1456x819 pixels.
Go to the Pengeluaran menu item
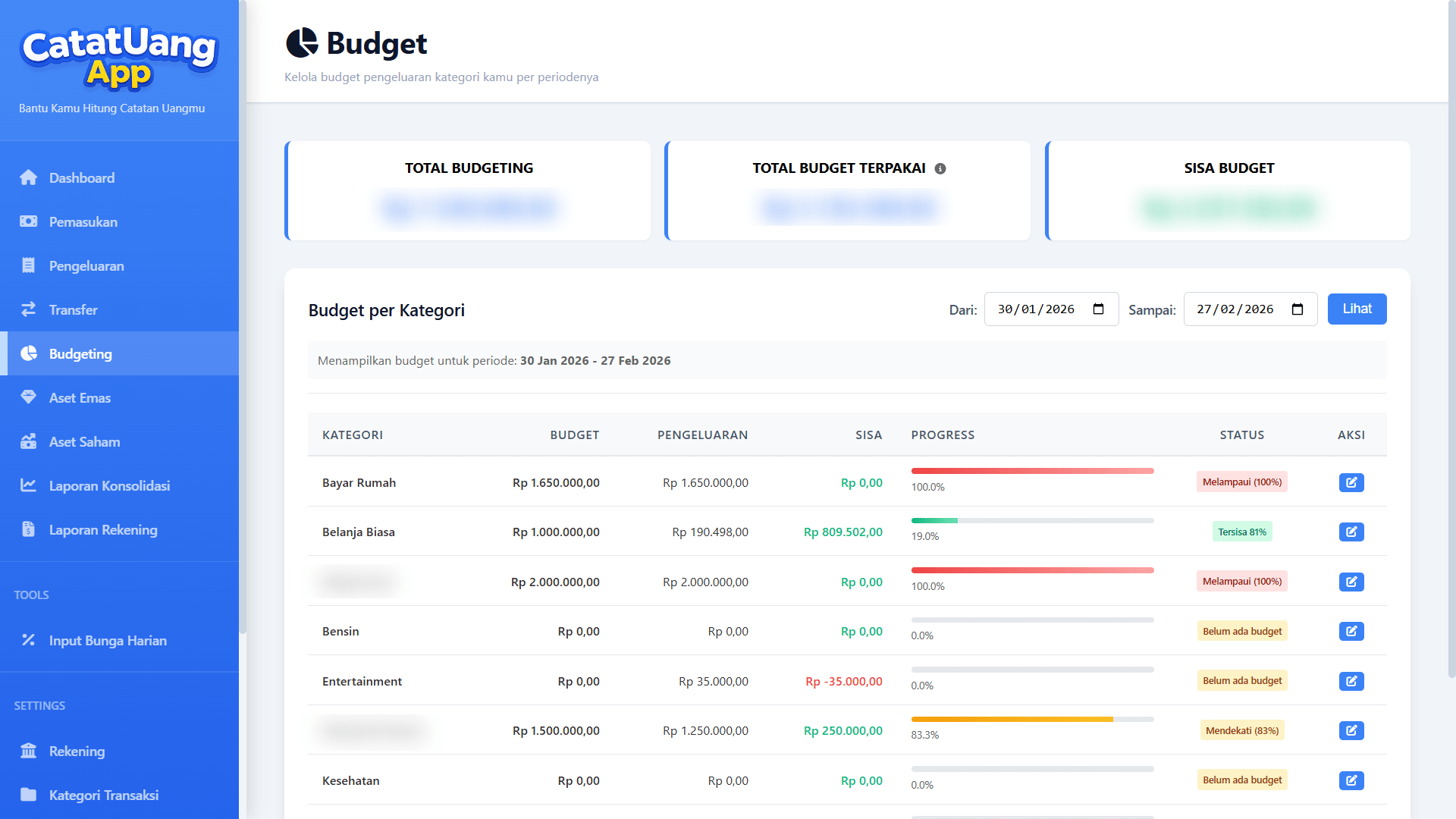coord(86,266)
